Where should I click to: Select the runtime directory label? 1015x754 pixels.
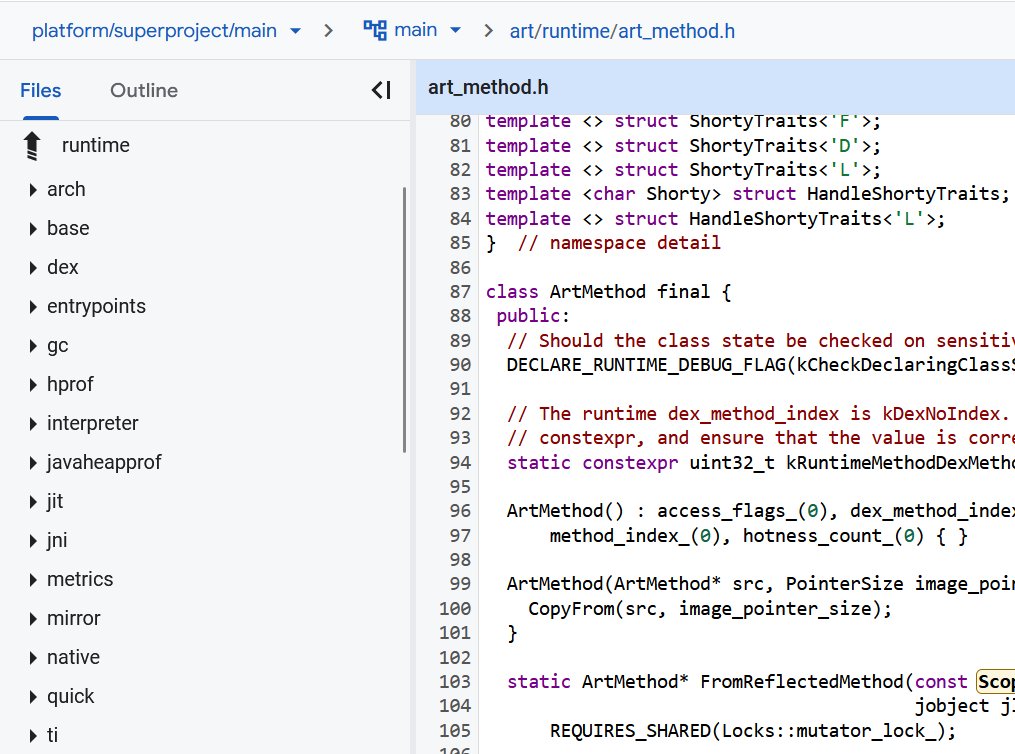click(96, 145)
